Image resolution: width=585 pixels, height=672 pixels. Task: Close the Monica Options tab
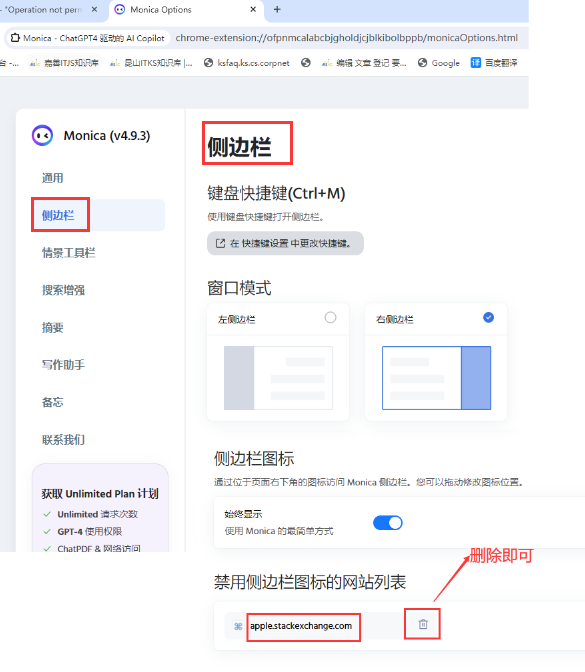253,9
